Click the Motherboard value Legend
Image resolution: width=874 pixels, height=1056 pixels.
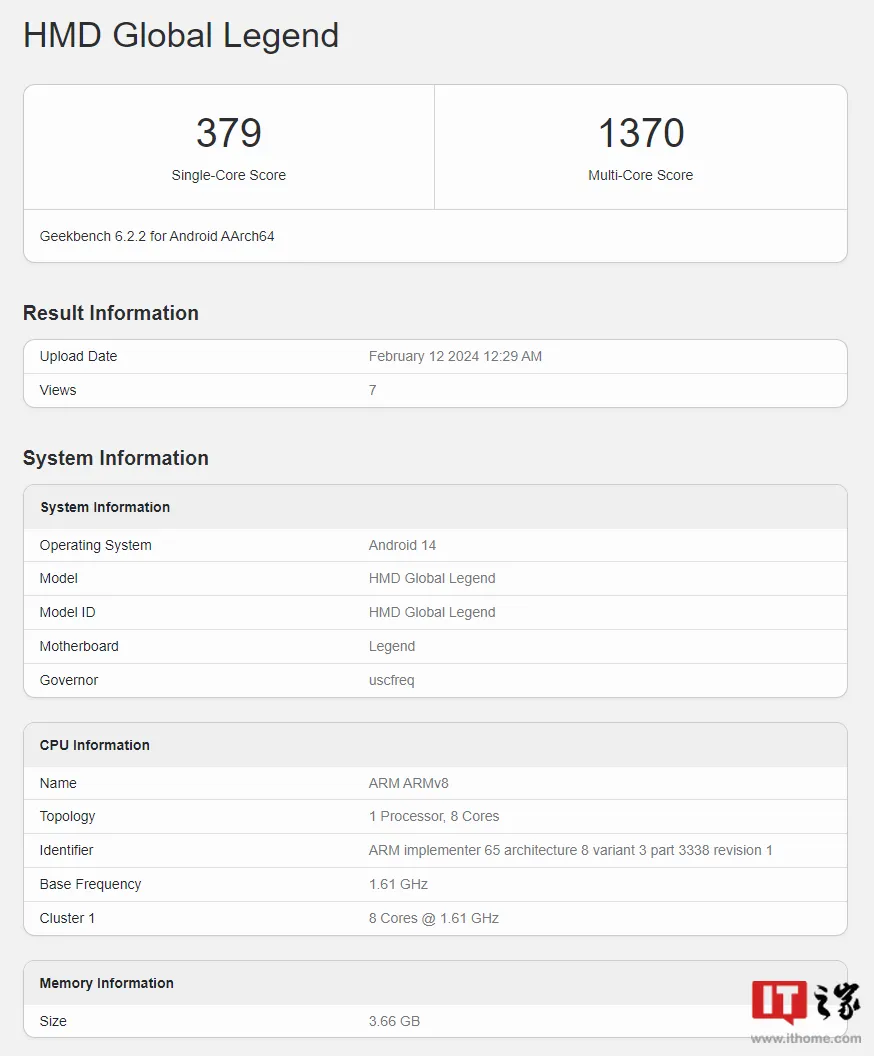tap(392, 647)
